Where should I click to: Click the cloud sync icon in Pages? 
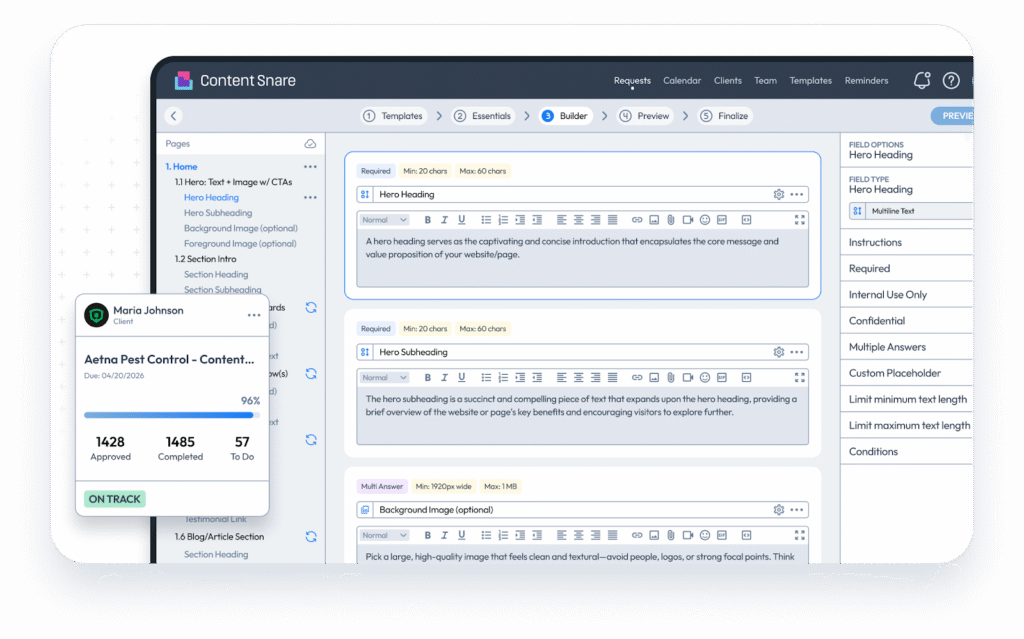[310, 144]
